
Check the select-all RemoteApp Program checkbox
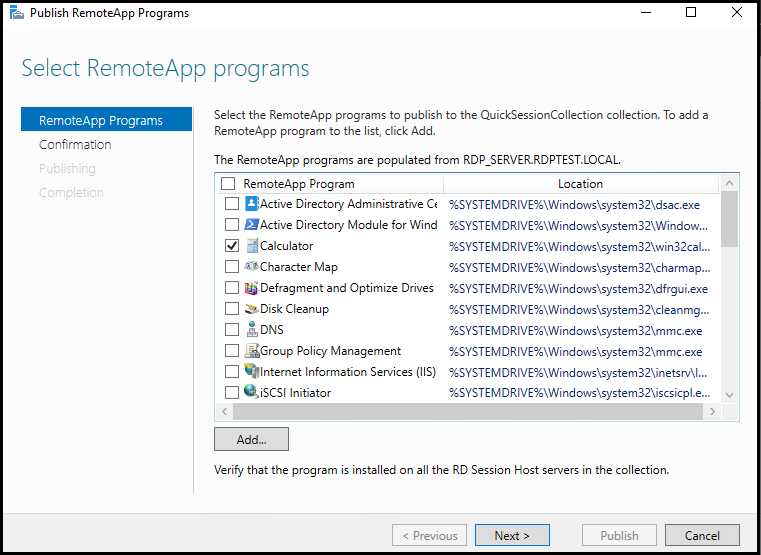click(x=228, y=184)
